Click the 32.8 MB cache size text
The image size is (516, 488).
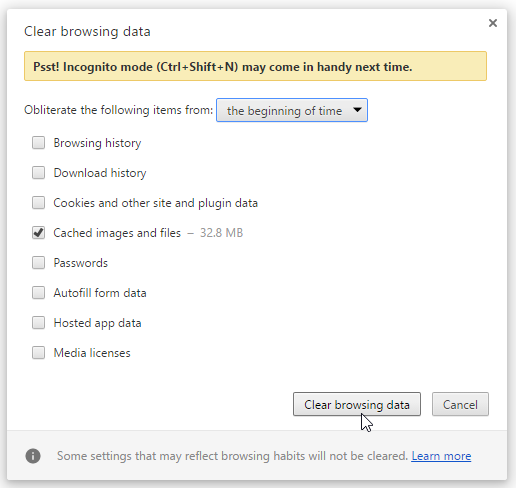coord(221,233)
